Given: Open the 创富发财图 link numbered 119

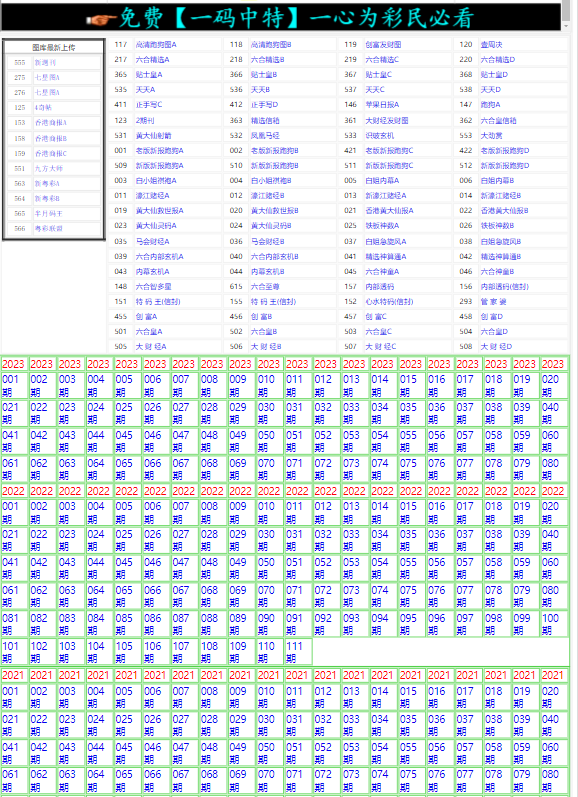Looking at the screenshot, I should click(383, 45).
